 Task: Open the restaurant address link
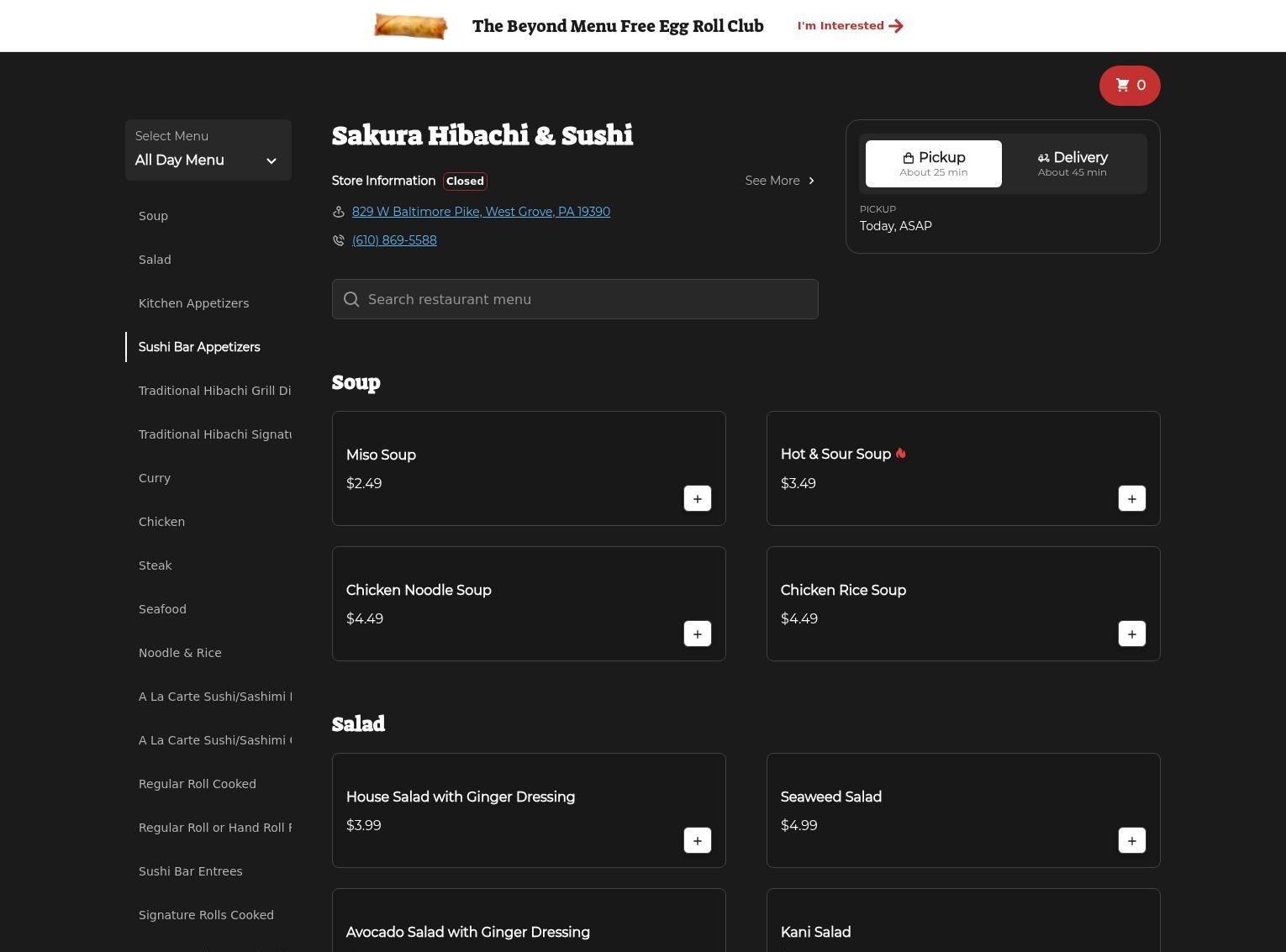(481, 212)
